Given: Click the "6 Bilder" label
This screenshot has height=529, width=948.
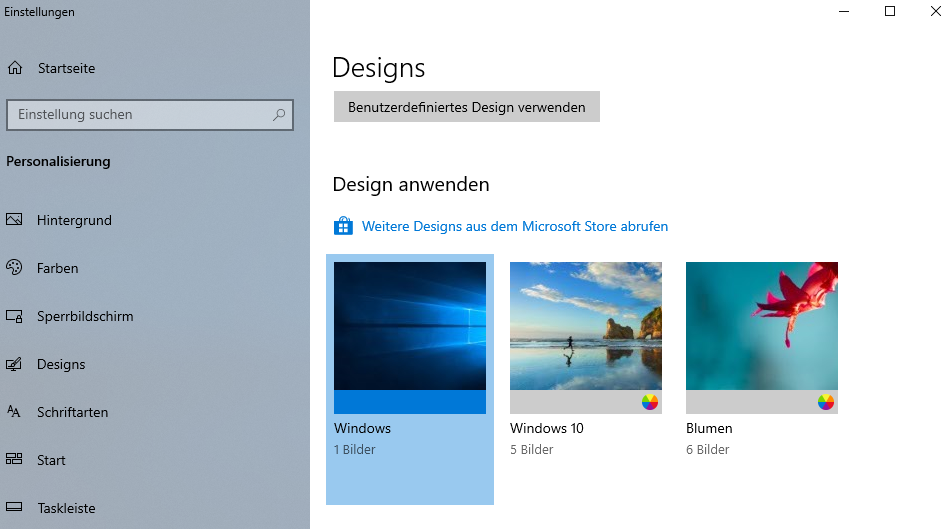Looking at the screenshot, I should pos(707,449).
